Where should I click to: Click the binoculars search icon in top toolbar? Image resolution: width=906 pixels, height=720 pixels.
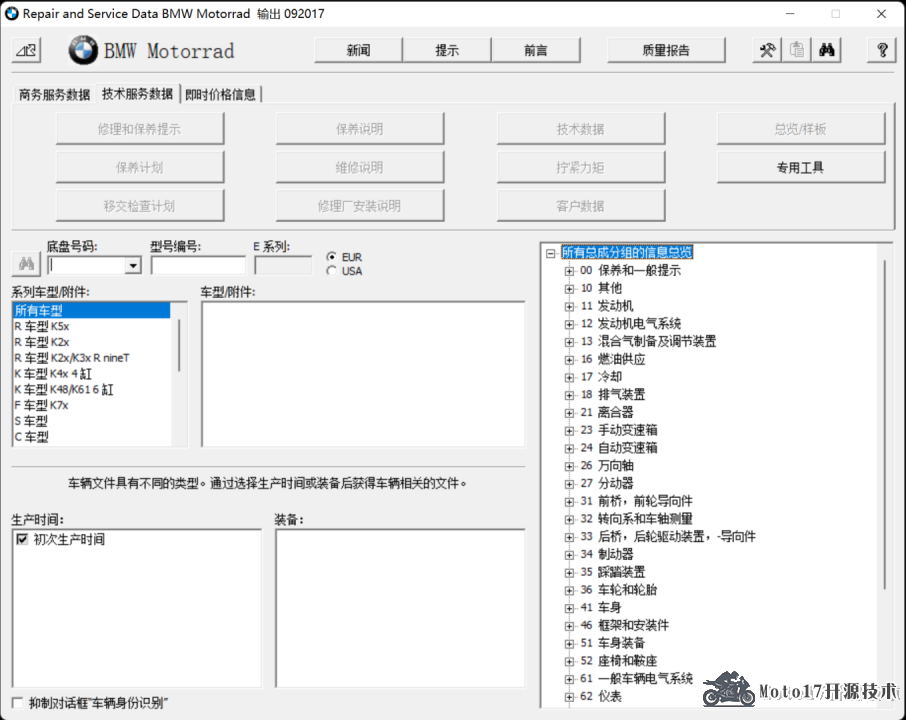[x=826, y=50]
